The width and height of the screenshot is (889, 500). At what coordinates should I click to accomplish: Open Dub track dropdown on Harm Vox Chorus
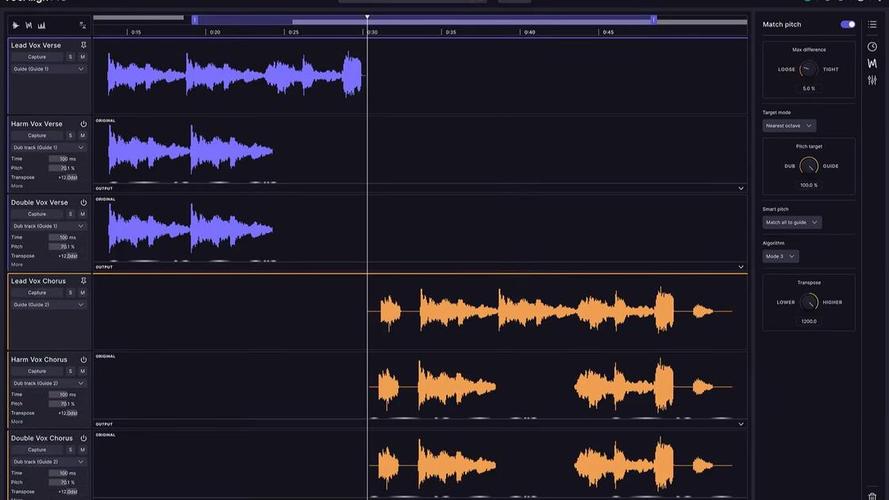49,383
